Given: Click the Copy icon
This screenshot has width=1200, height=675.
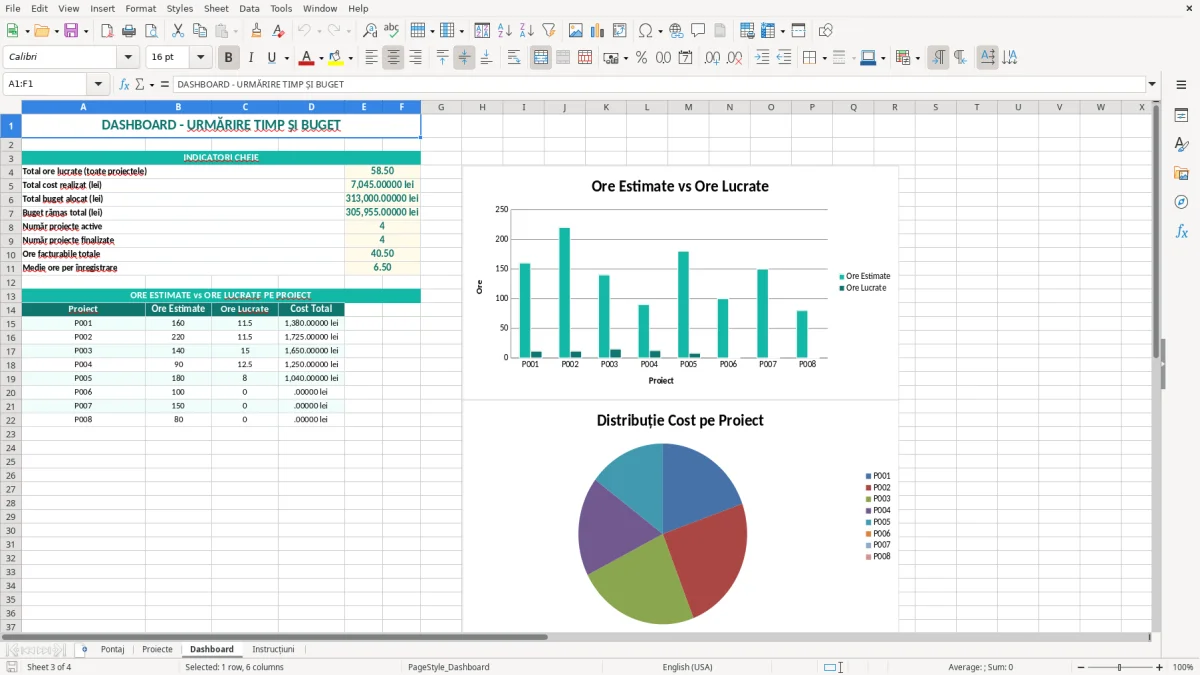Looking at the screenshot, I should point(199,31).
